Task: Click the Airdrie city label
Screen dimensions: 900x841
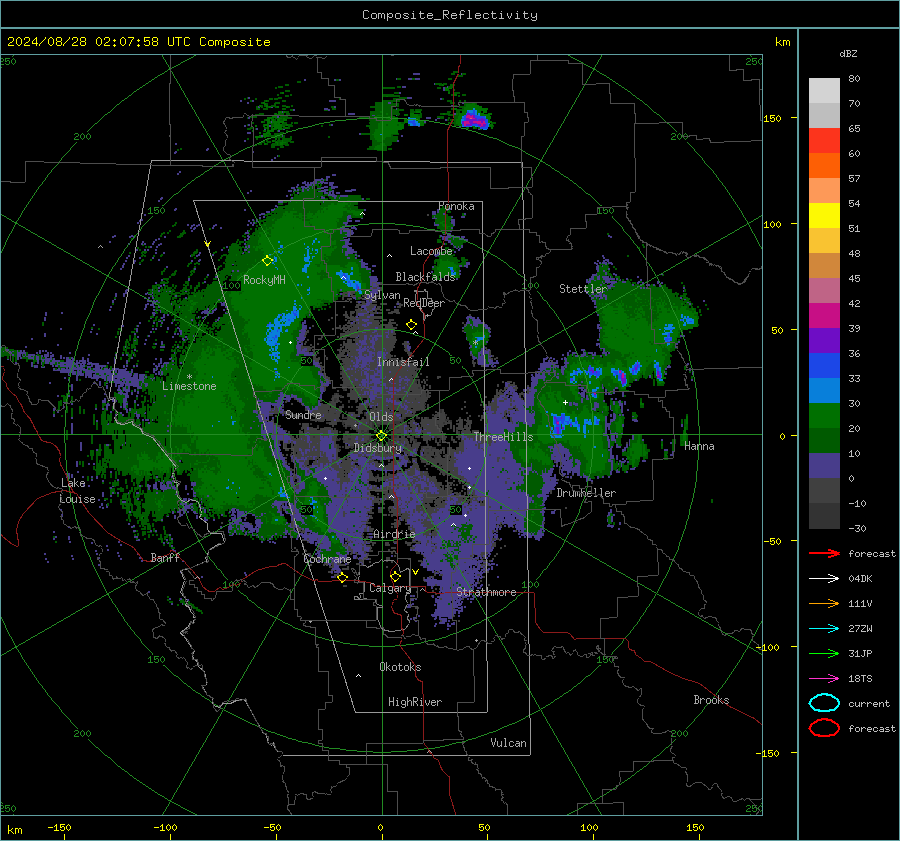Action: point(394,534)
